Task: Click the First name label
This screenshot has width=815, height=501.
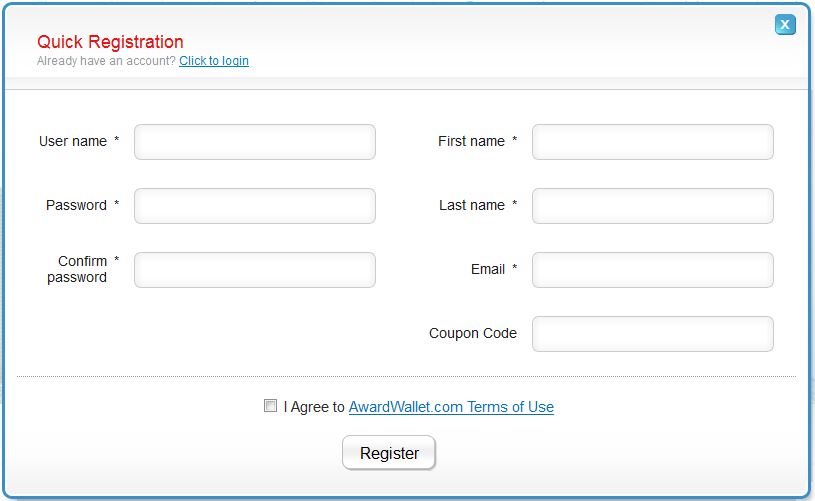Action: (471, 141)
